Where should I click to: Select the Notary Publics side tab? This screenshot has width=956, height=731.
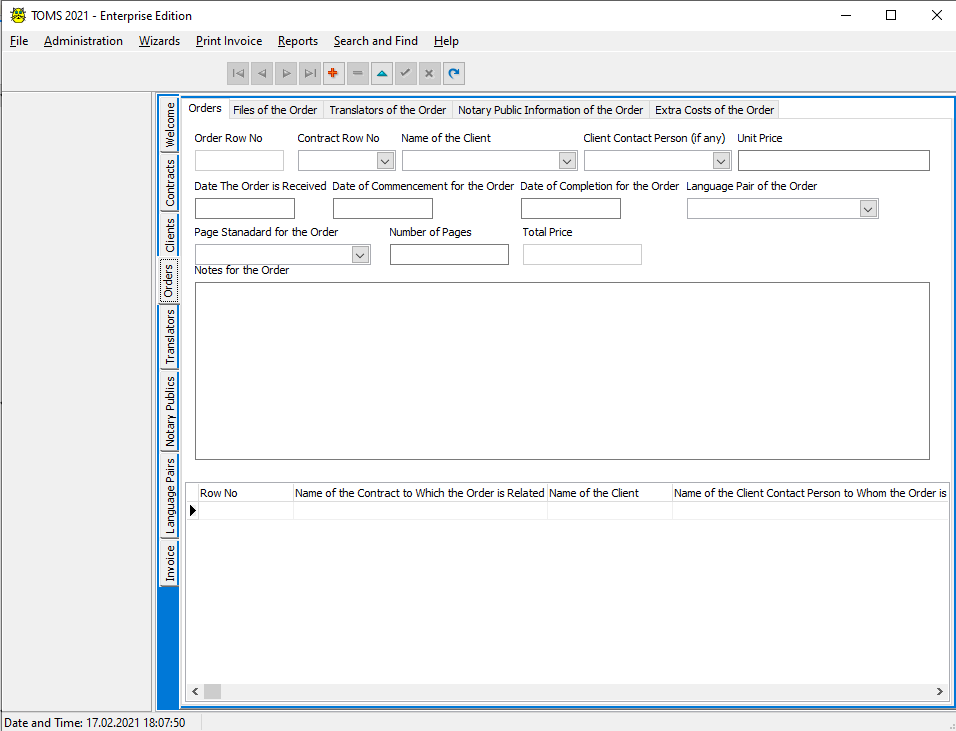click(170, 410)
